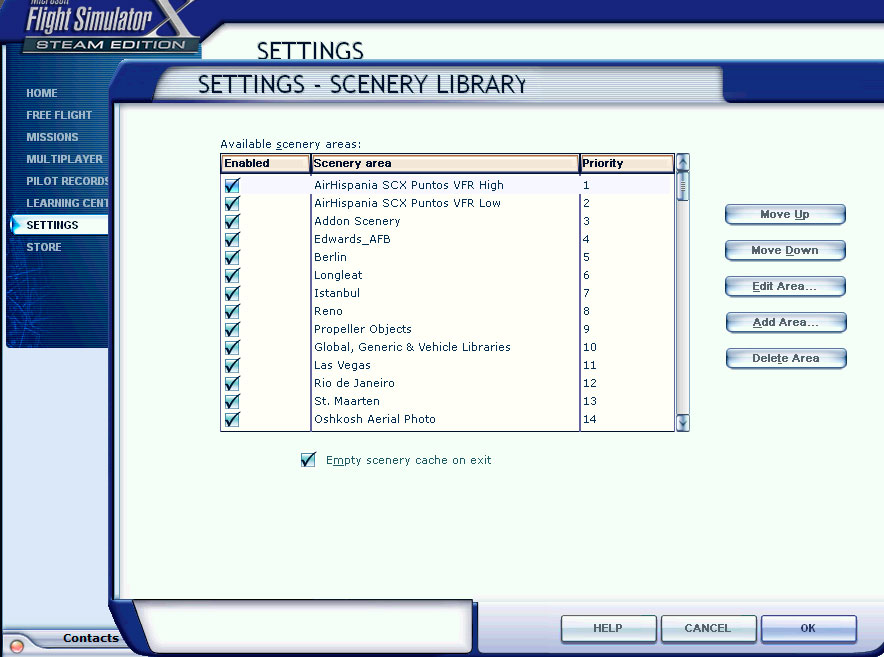The height and width of the screenshot is (657, 884).
Task: Disable the Berlin scenery checkbox
Action: (x=232, y=257)
